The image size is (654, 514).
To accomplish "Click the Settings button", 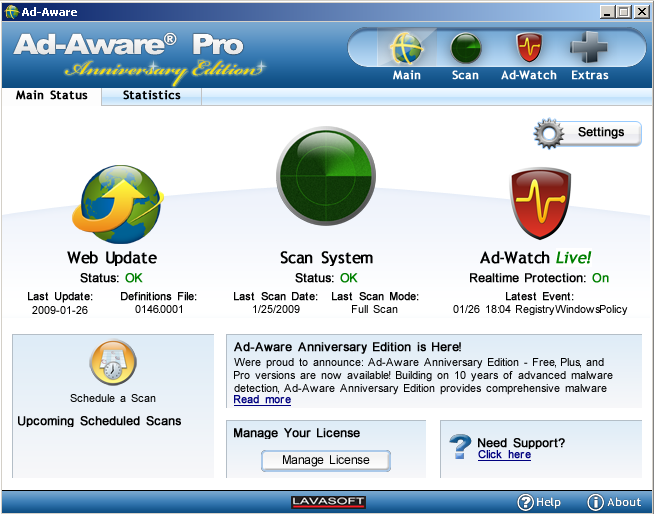I will pos(588,133).
